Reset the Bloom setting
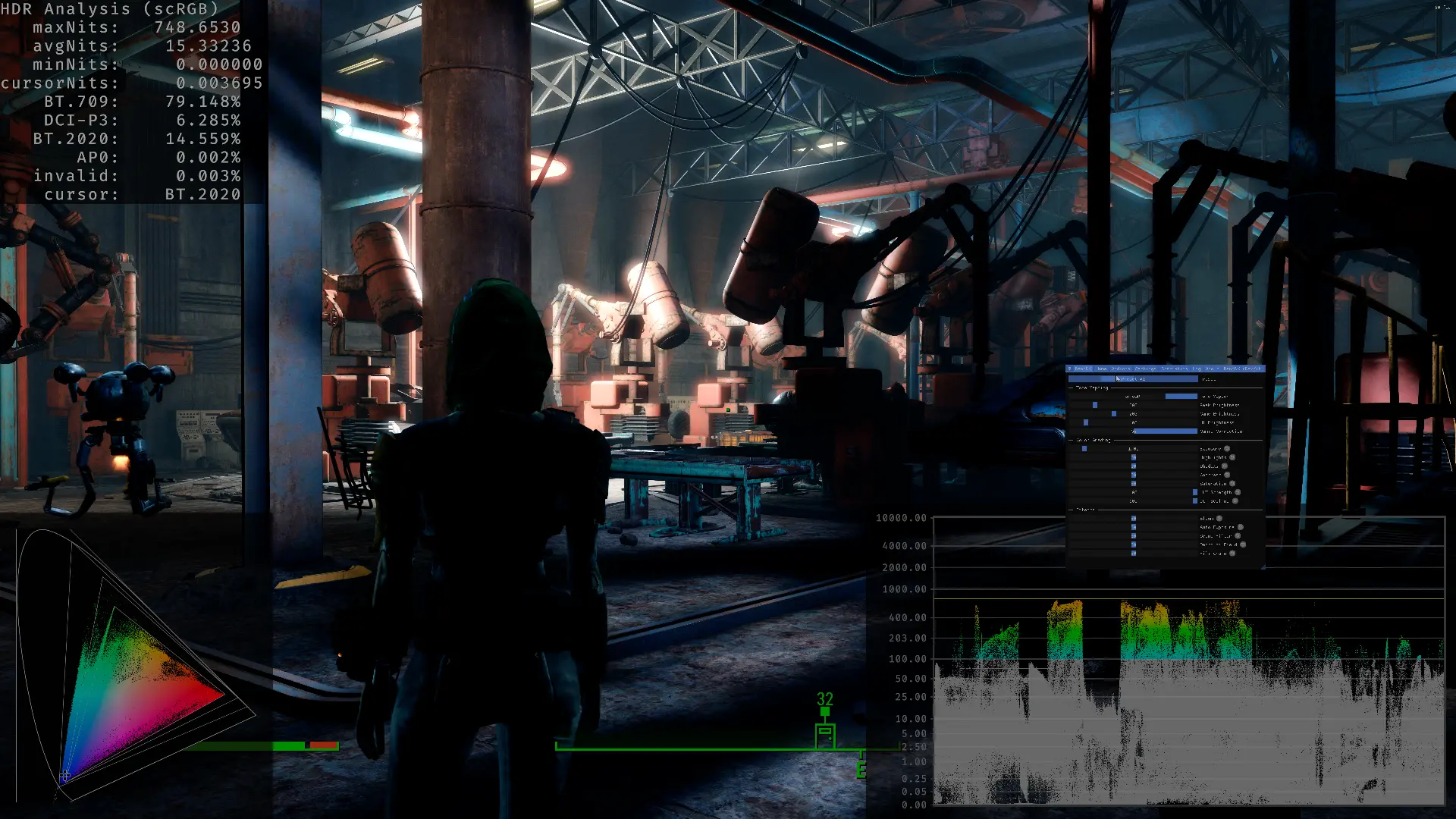This screenshot has width=1456, height=819. coord(1219,518)
